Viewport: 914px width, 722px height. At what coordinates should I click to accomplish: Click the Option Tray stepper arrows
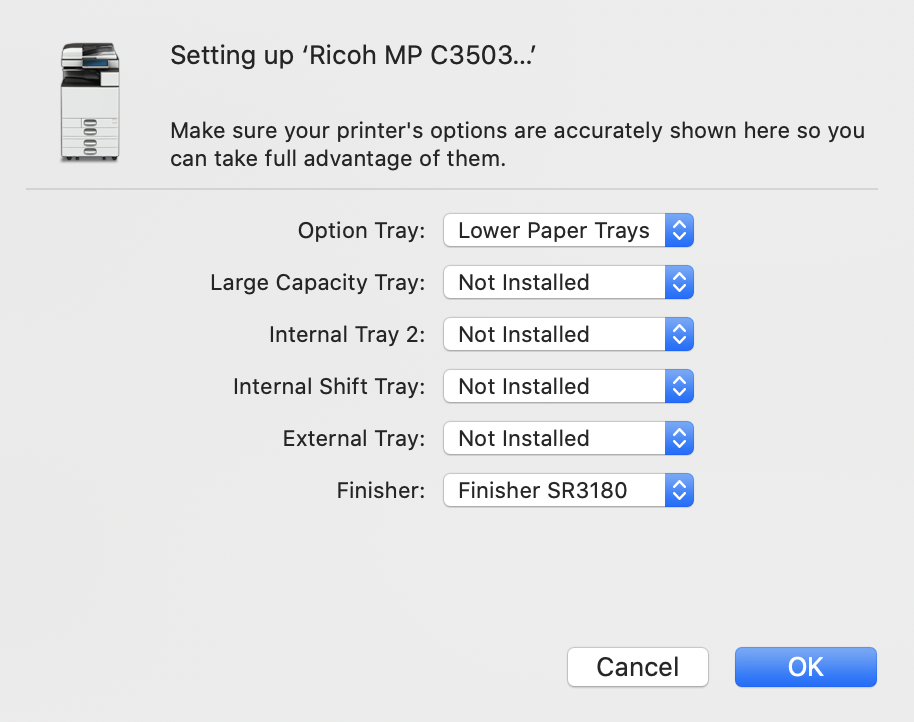(679, 230)
